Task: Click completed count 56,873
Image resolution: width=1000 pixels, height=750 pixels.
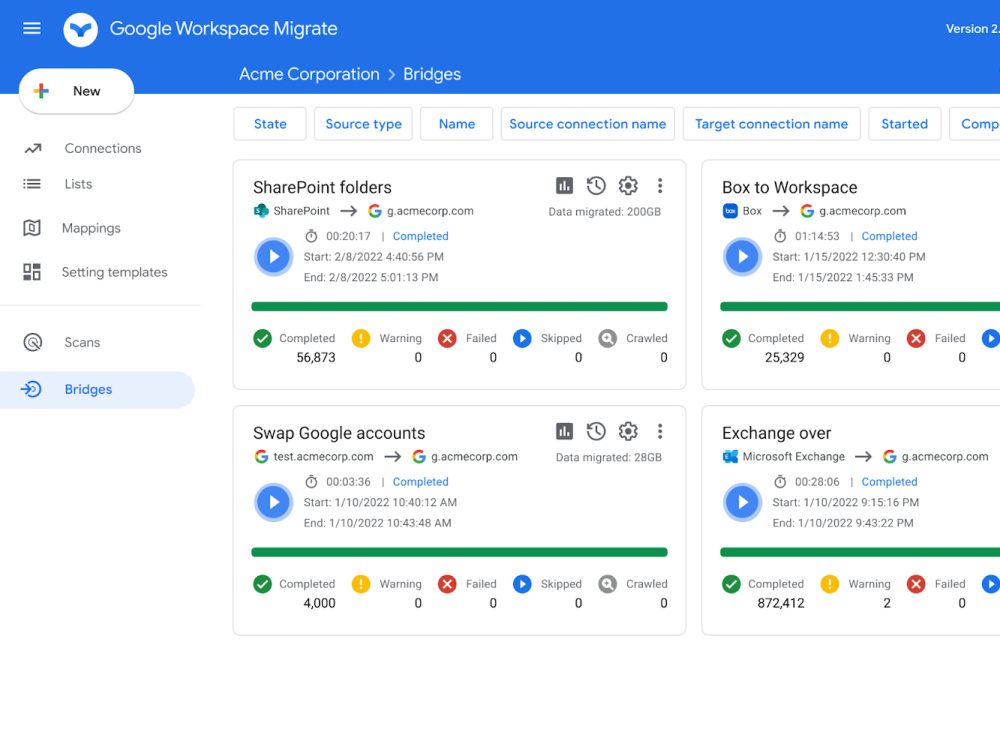Action: tap(316, 358)
